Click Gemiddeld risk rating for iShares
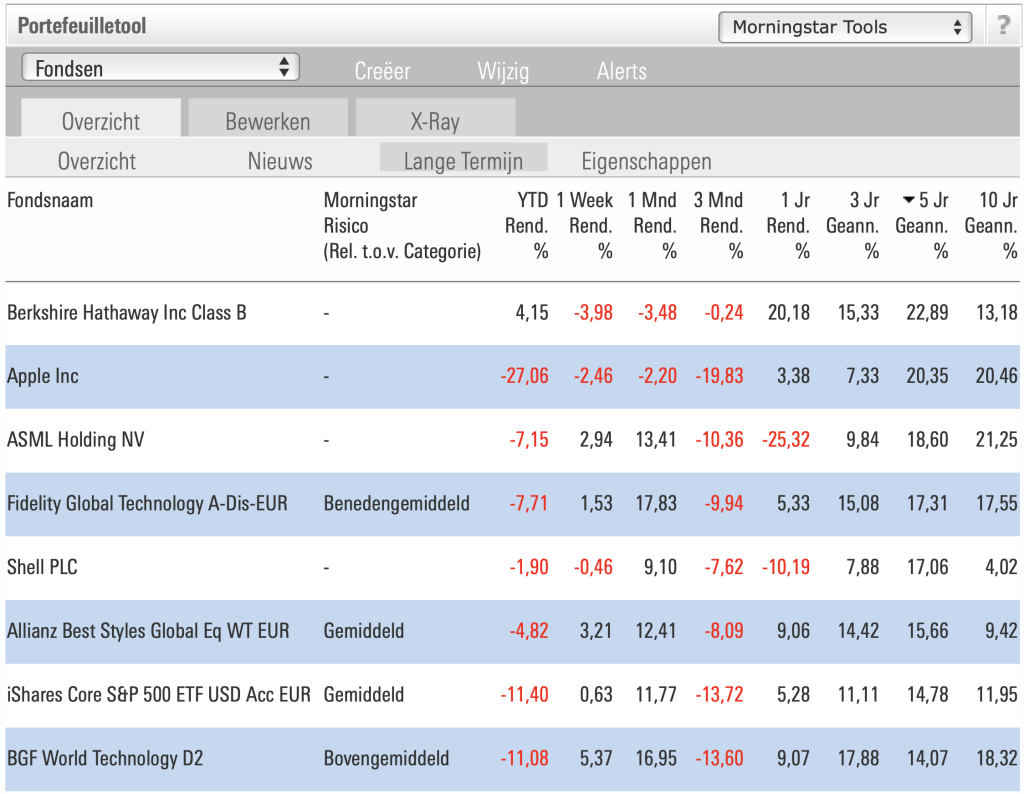The image size is (1024, 794). [x=364, y=694]
